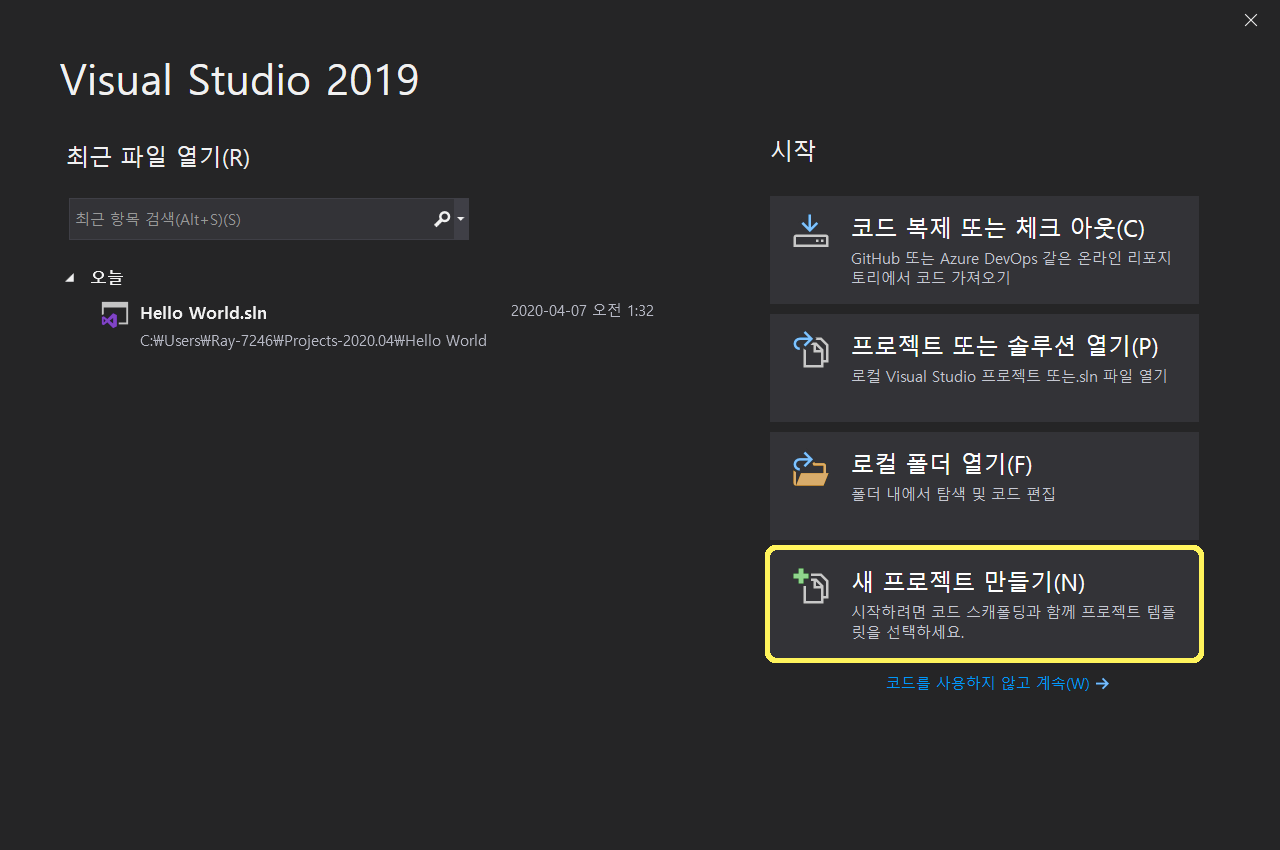
Task: Click the Hello World.sln solution file icon
Action: (x=114, y=314)
